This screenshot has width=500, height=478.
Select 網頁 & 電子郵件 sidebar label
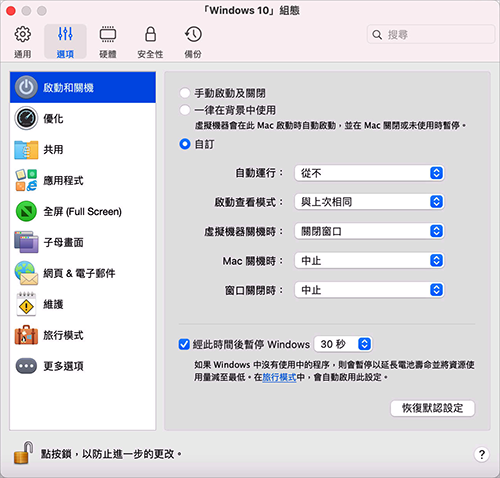coord(79,273)
